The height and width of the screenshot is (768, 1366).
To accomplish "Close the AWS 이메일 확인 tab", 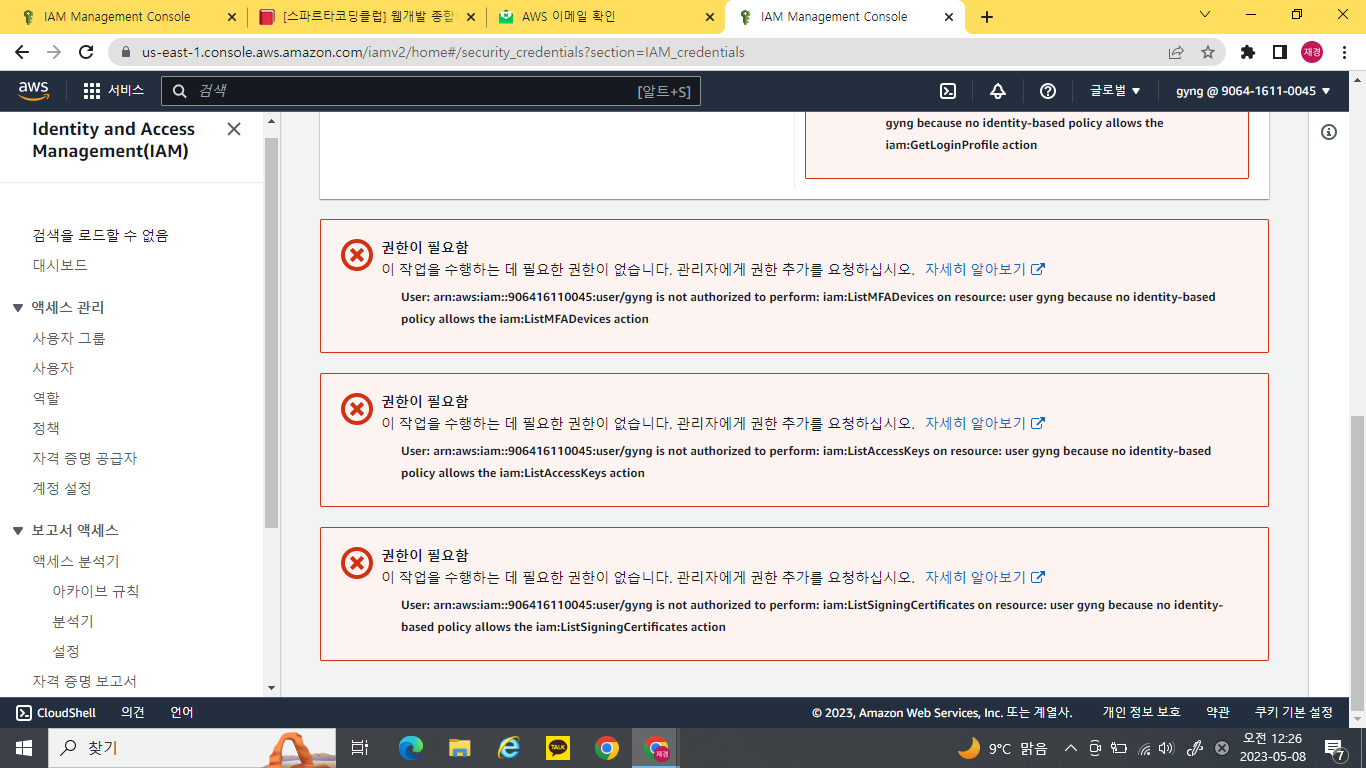I will tap(710, 17).
